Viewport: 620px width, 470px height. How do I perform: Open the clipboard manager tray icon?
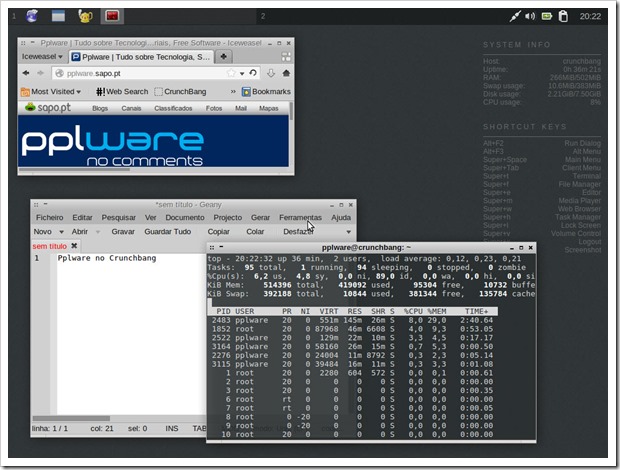pyautogui.click(x=563, y=16)
